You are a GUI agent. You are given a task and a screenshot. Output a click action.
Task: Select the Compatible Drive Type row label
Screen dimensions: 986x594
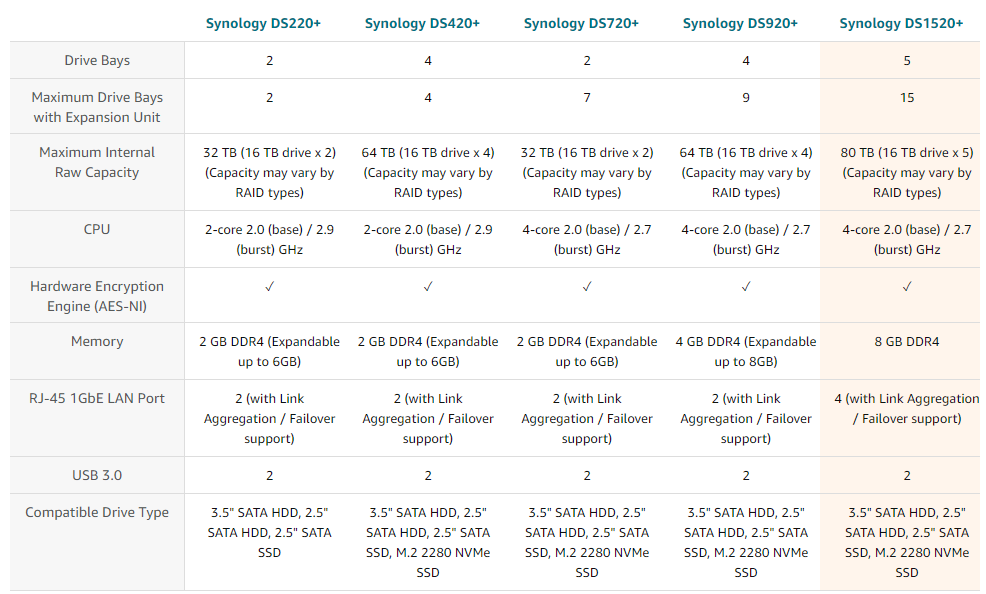click(x=97, y=512)
